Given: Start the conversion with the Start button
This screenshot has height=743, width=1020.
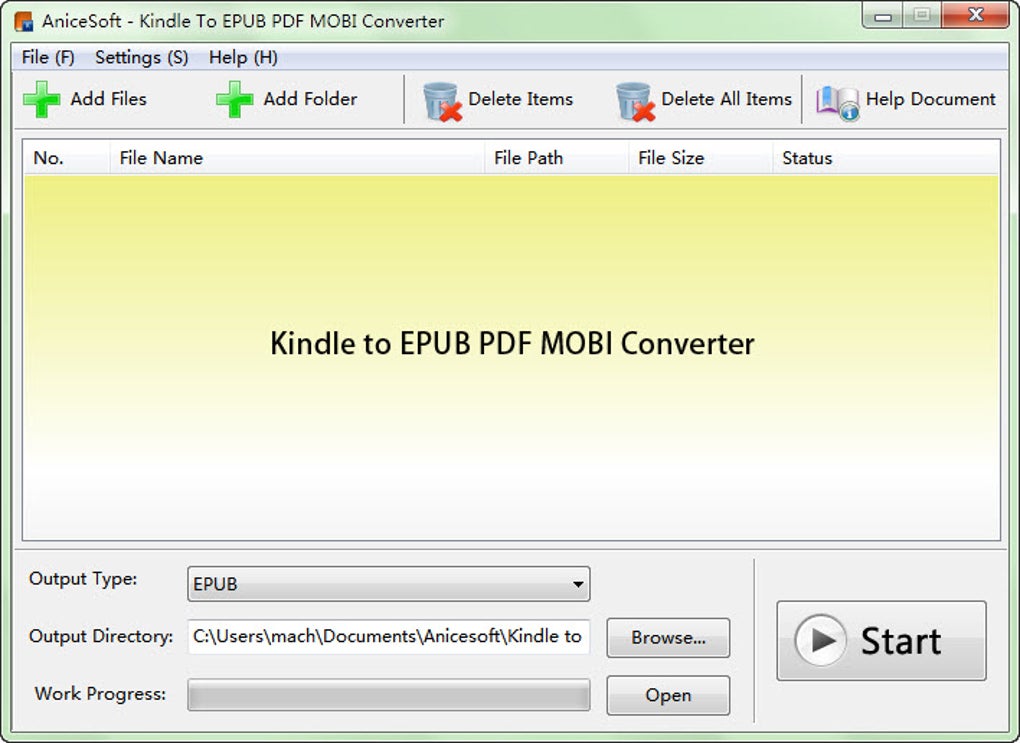Looking at the screenshot, I should pyautogui.click(x=881, y=641).
